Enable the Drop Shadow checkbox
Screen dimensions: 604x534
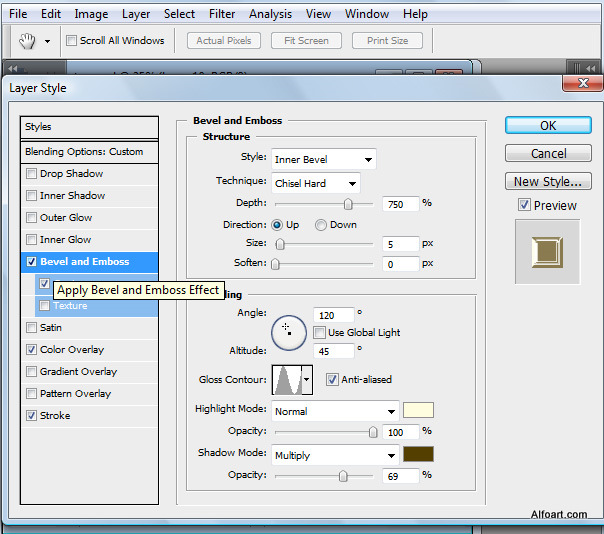point(32,174)
